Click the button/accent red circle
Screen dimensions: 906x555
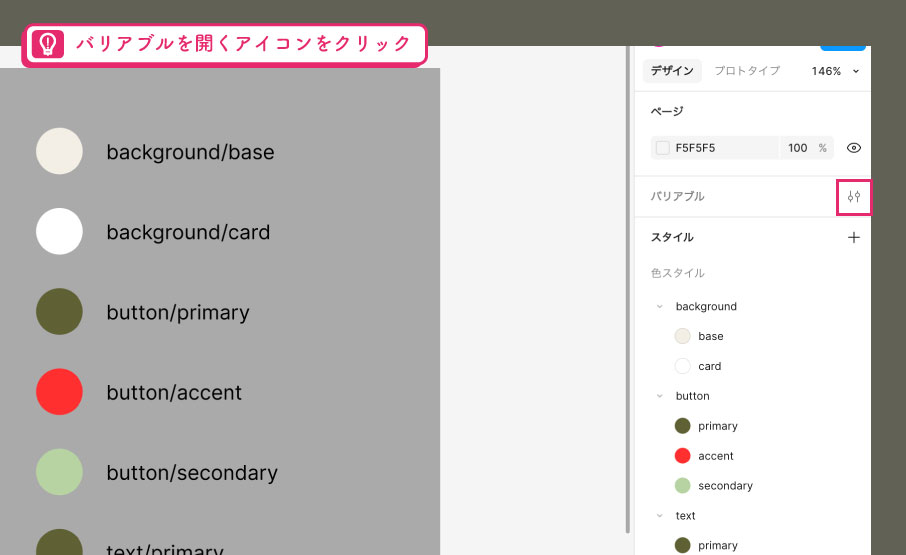pyautogui.click(x=60, y=392)
